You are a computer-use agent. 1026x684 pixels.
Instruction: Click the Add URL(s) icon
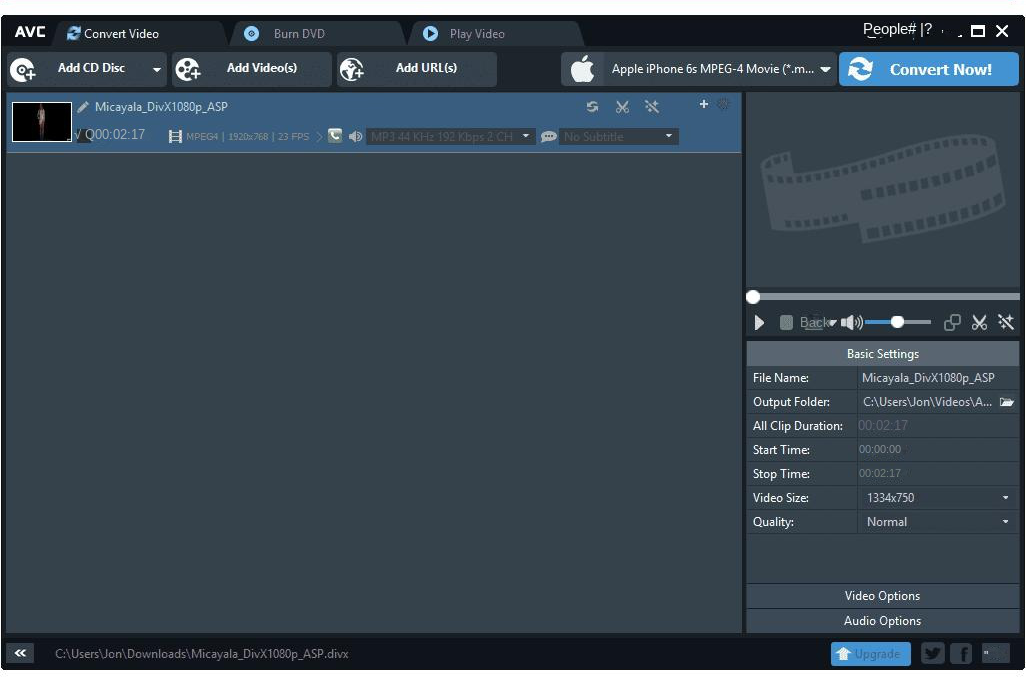[352, 69]
